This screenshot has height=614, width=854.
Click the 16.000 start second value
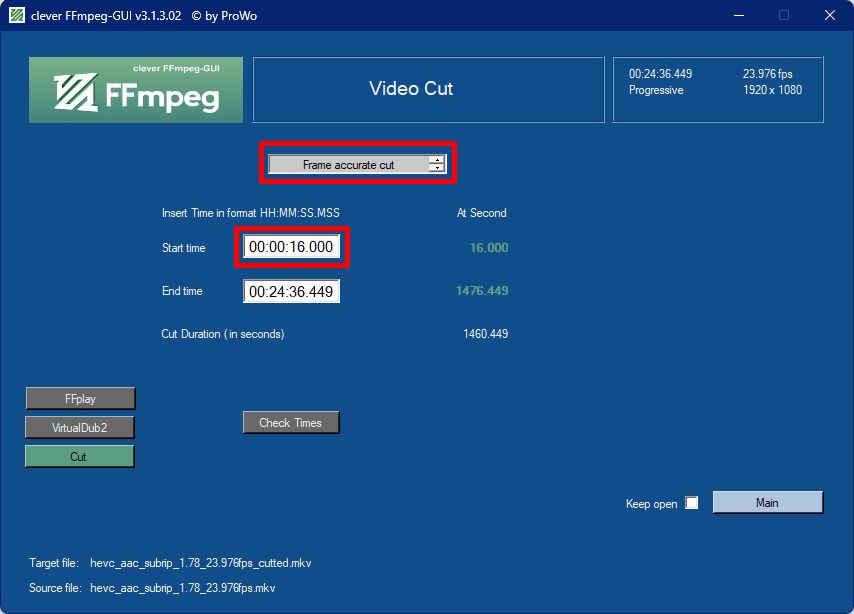489,247
